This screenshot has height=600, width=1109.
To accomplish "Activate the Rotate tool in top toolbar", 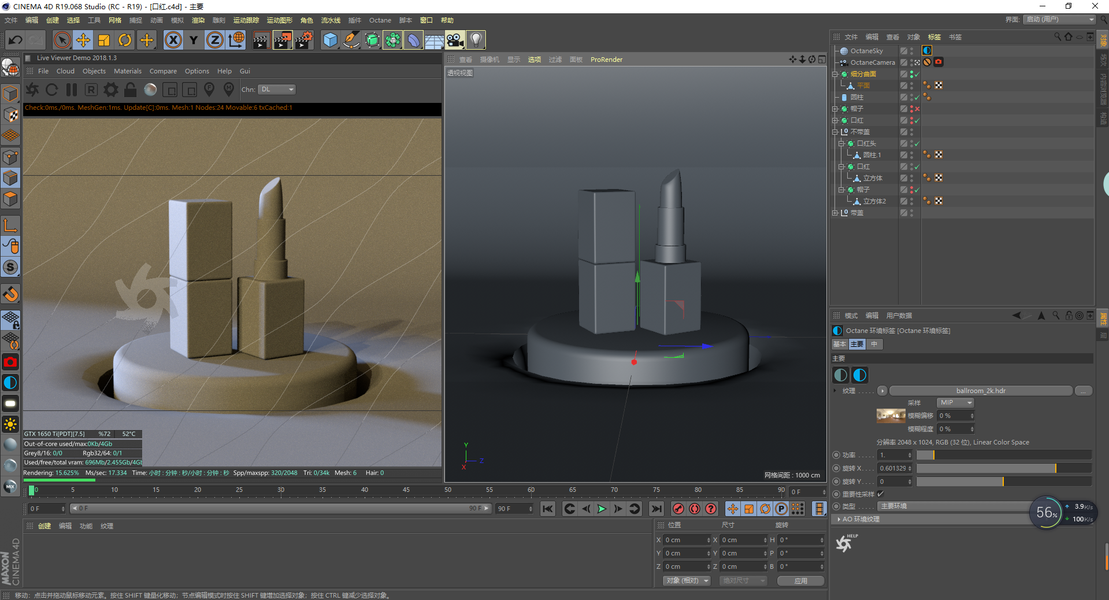I will 125,40.
